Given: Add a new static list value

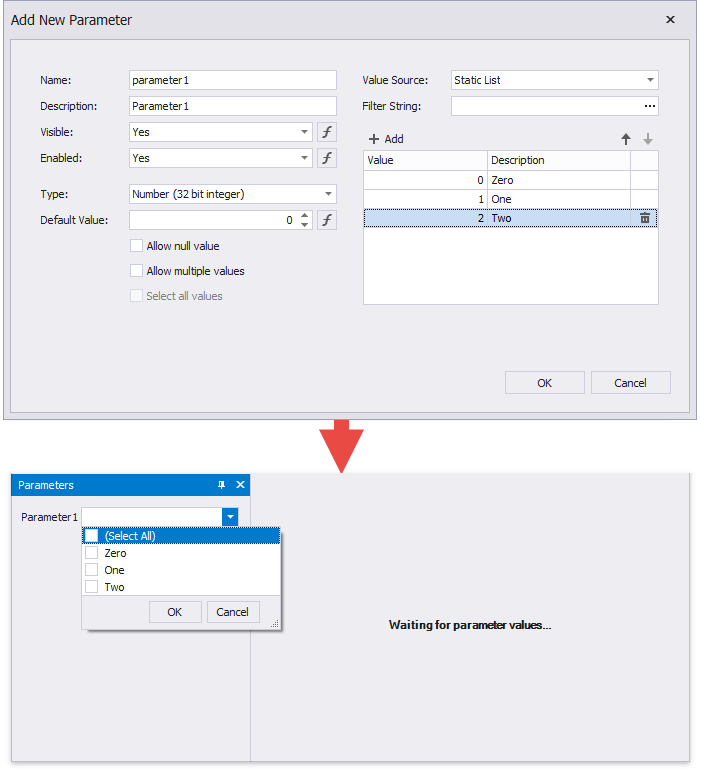Looking at the screenshot, I should pos(386,139).
